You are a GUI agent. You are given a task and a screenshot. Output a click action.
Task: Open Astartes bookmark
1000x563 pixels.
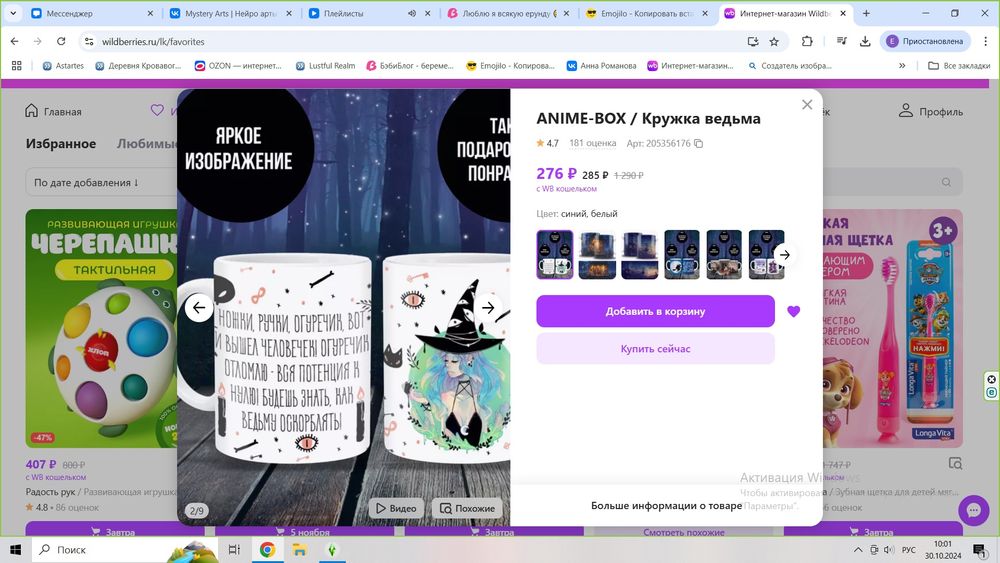click(63, 65)
